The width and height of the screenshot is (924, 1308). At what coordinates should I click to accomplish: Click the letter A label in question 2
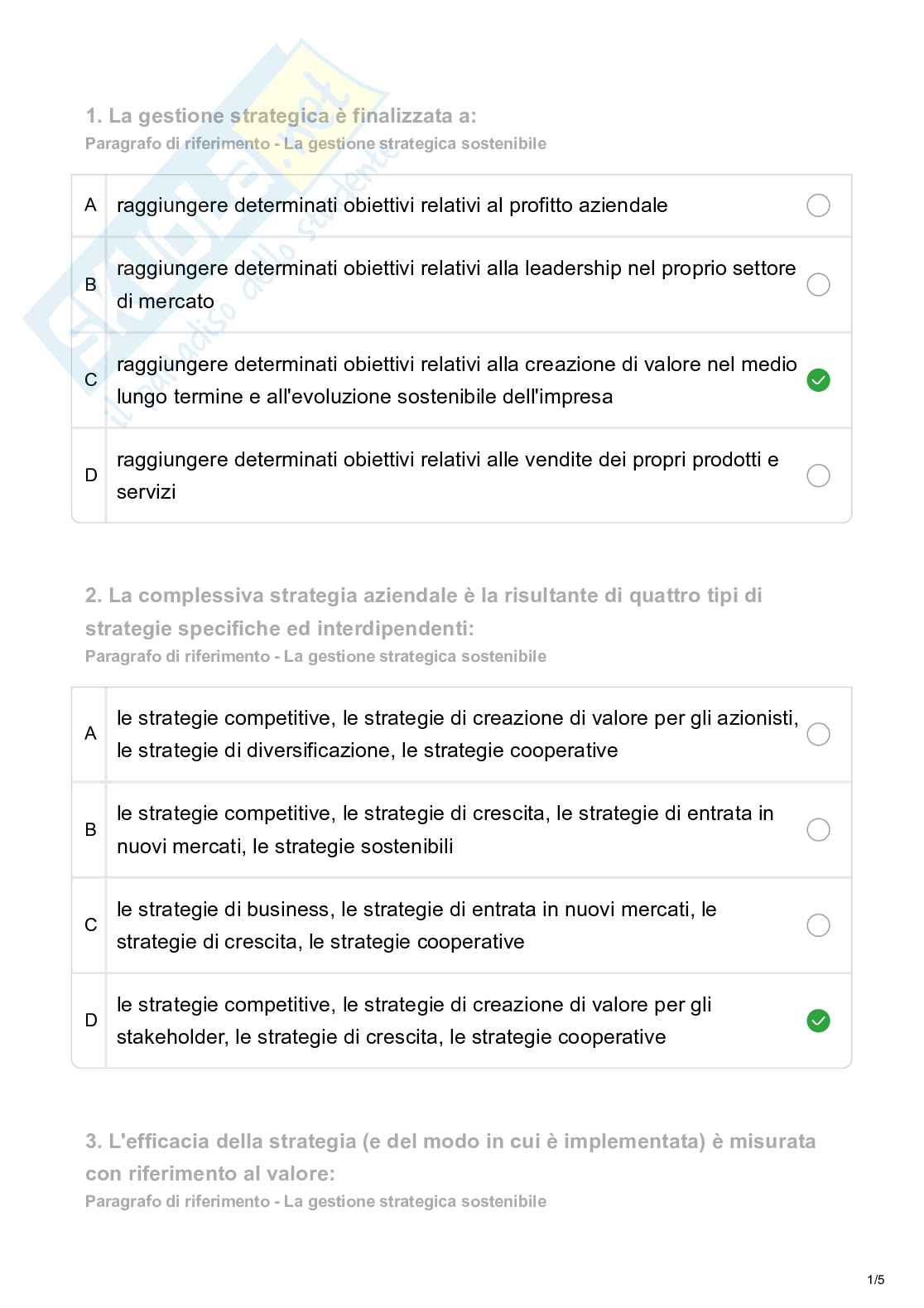coord(90,734)
